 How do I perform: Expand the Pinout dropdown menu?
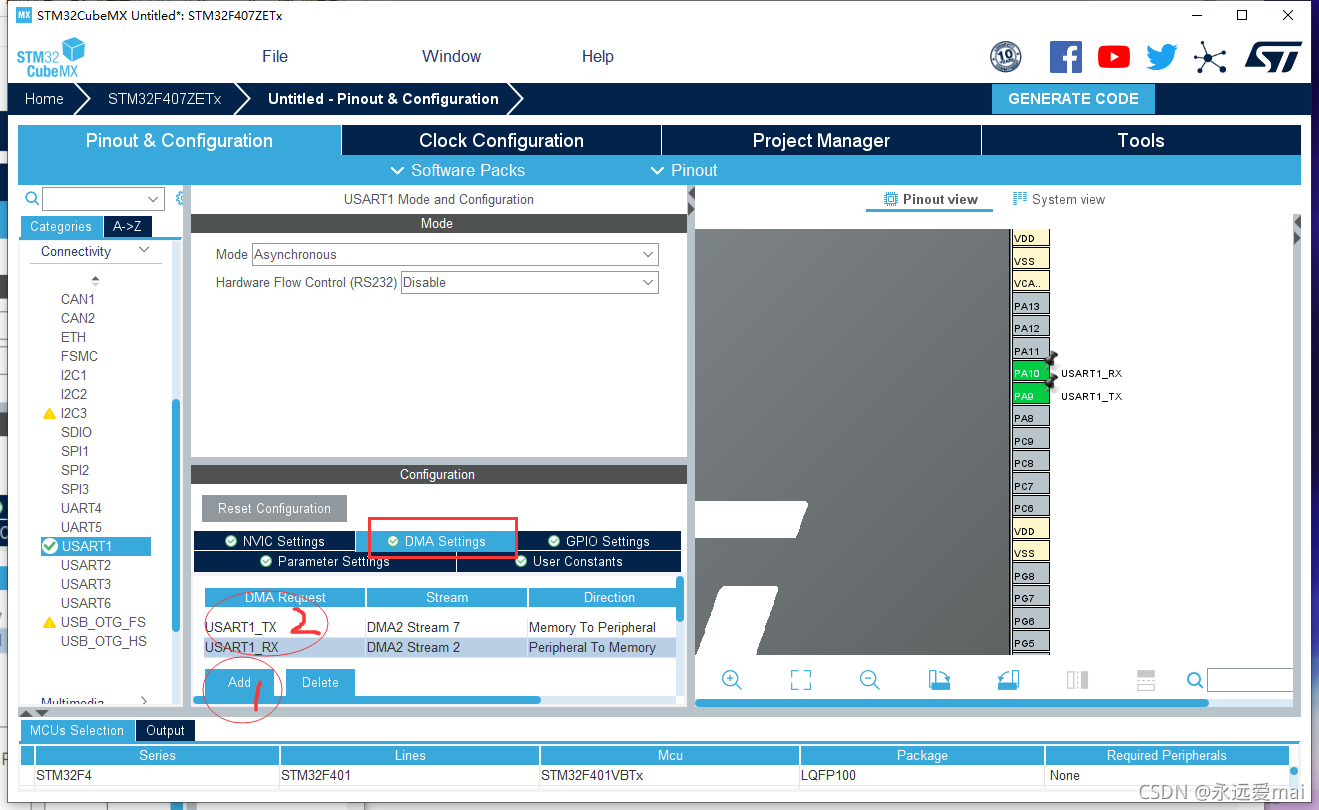684,170
